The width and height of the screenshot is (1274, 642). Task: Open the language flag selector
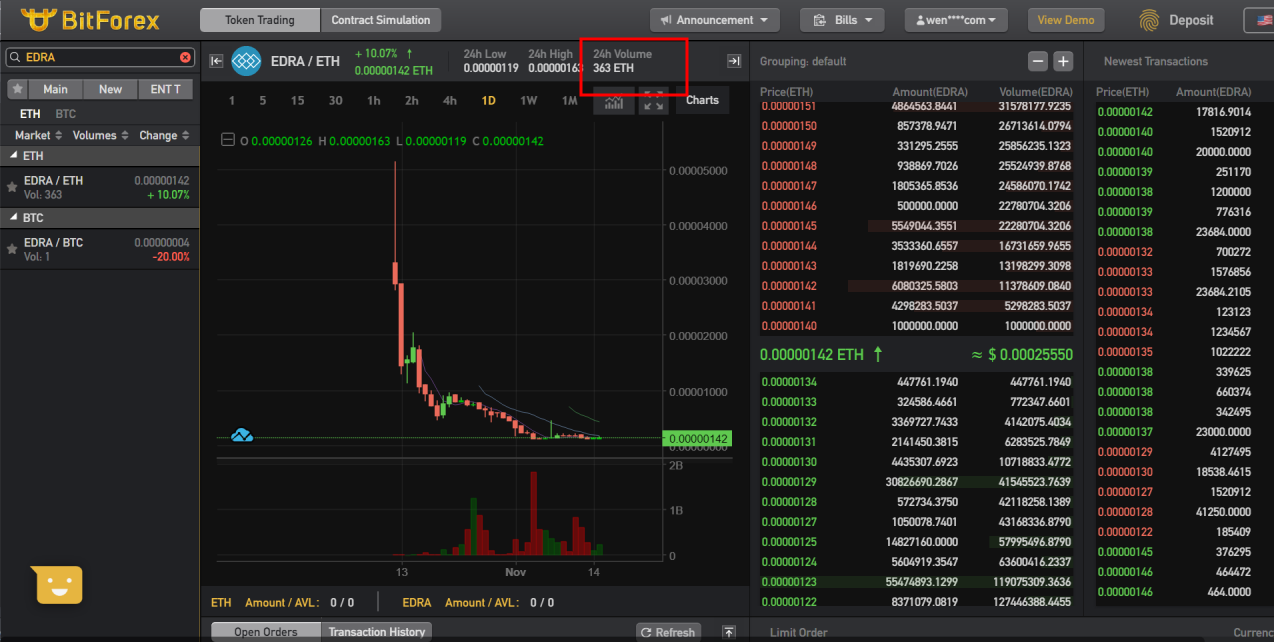(1259, 20)
